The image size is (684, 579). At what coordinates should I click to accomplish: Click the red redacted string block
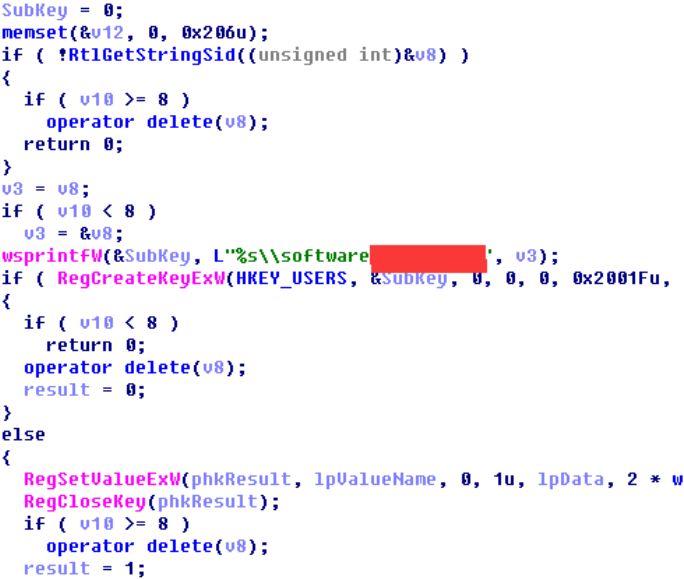coord(428,259)
